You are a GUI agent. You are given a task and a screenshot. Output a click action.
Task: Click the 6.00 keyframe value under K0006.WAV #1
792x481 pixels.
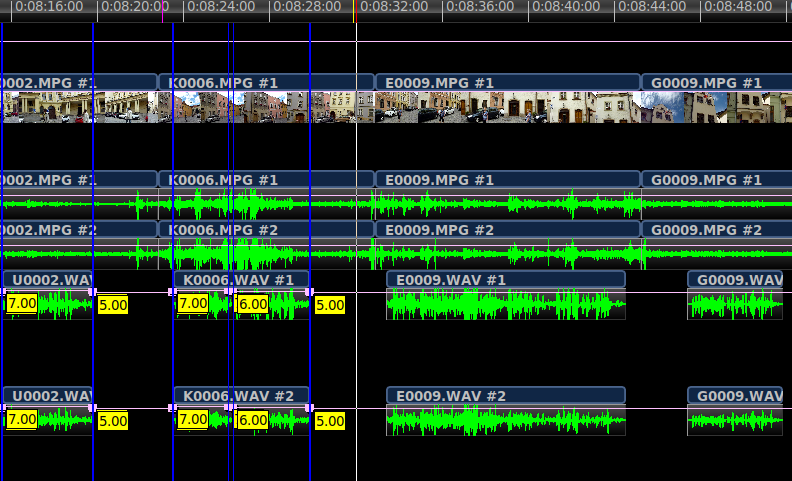(252, 304)
